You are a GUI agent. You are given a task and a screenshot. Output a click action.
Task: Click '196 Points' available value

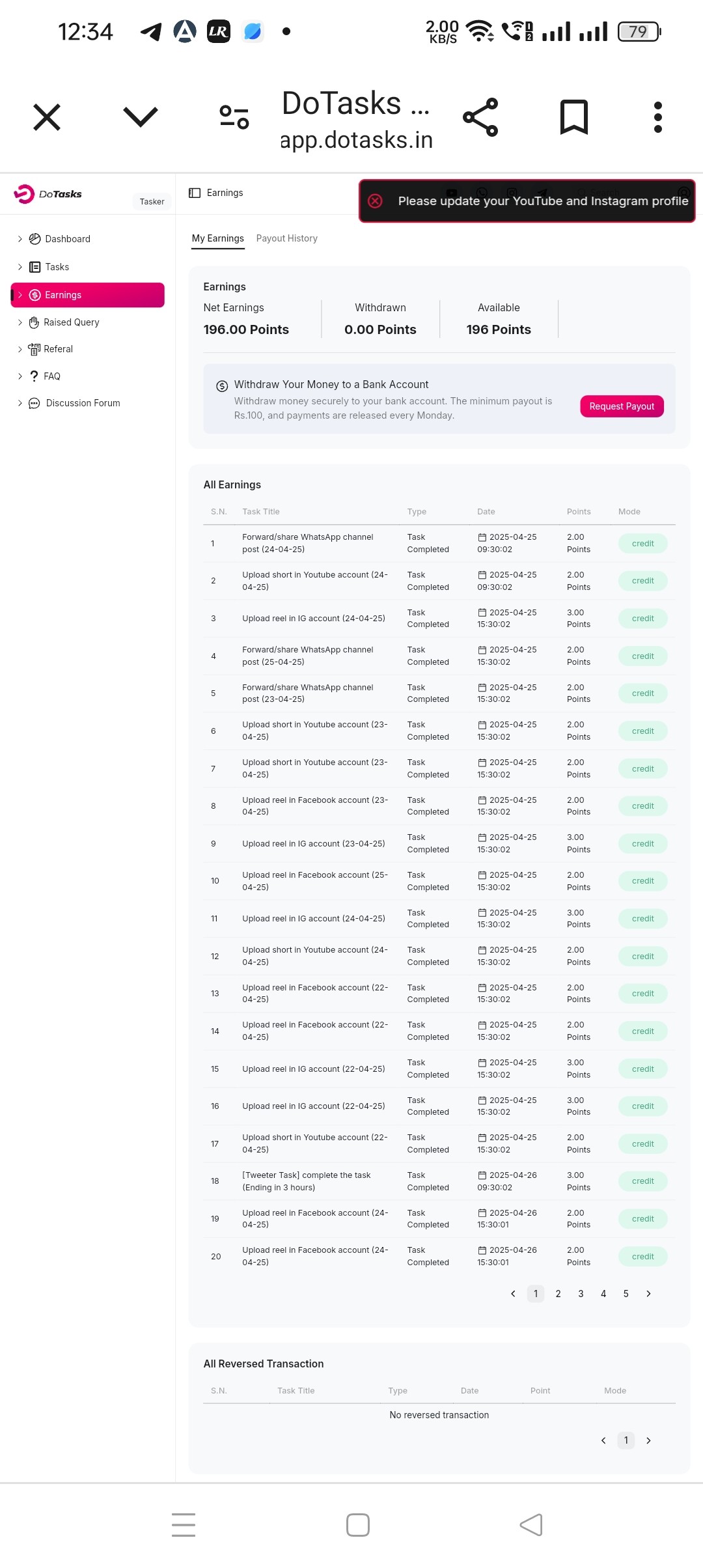pyautogui.click(x=499, y=329)
